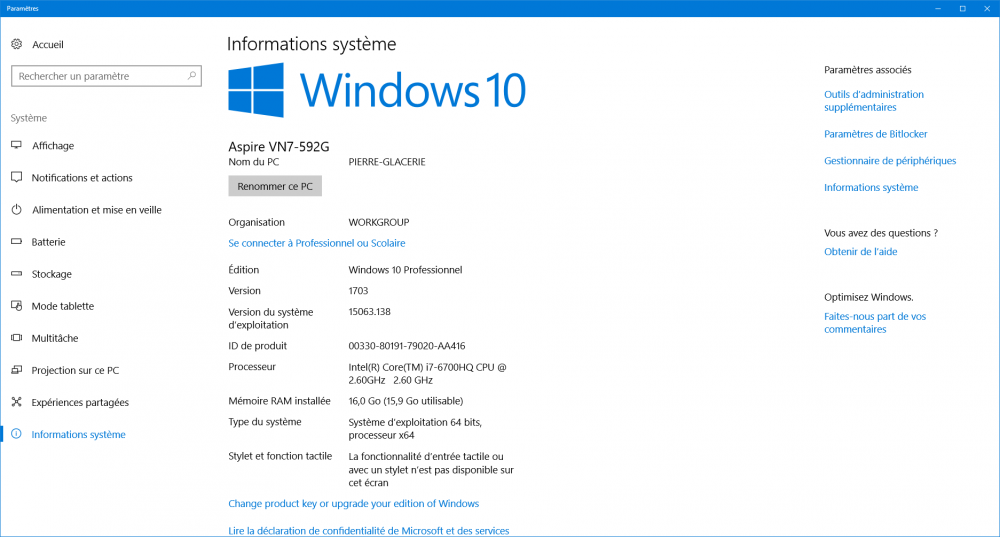Viewport: 1000px width, 537px height.
Task: Click the Affichage monitor icon
Action: click(x=16, y=145)
